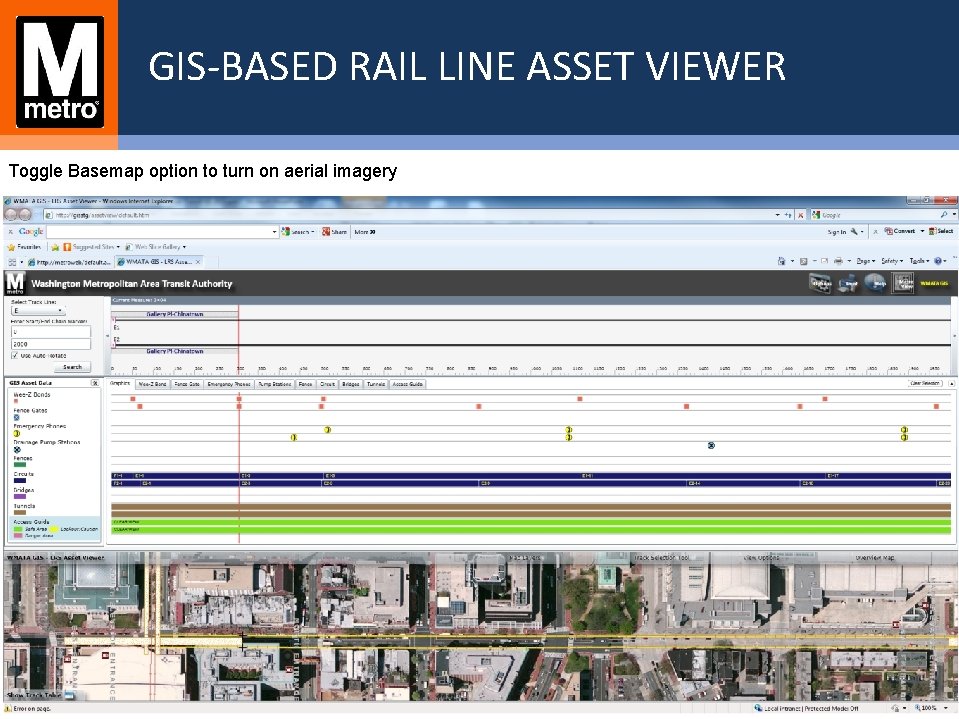Switch to the Wee-Z Bond tab
Image resolution: width=959 pixels, height=719 pixels.
pos(152,384)
